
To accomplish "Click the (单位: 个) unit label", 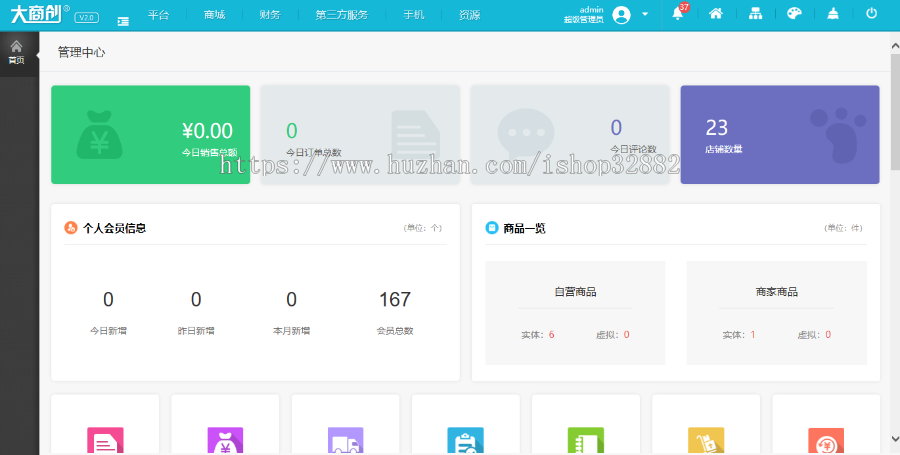I will (x=423, y=228).
